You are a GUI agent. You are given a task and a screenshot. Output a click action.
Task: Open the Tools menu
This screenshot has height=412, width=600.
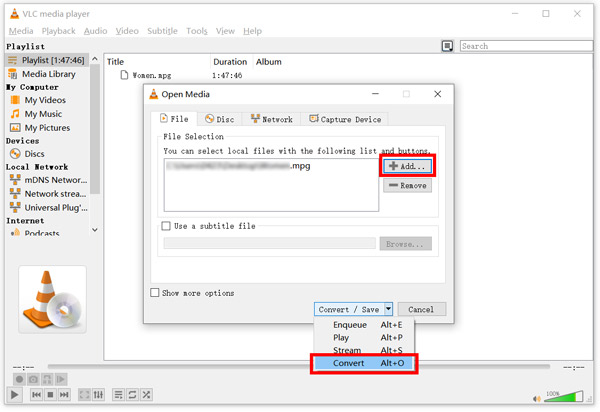pos(197,31)
